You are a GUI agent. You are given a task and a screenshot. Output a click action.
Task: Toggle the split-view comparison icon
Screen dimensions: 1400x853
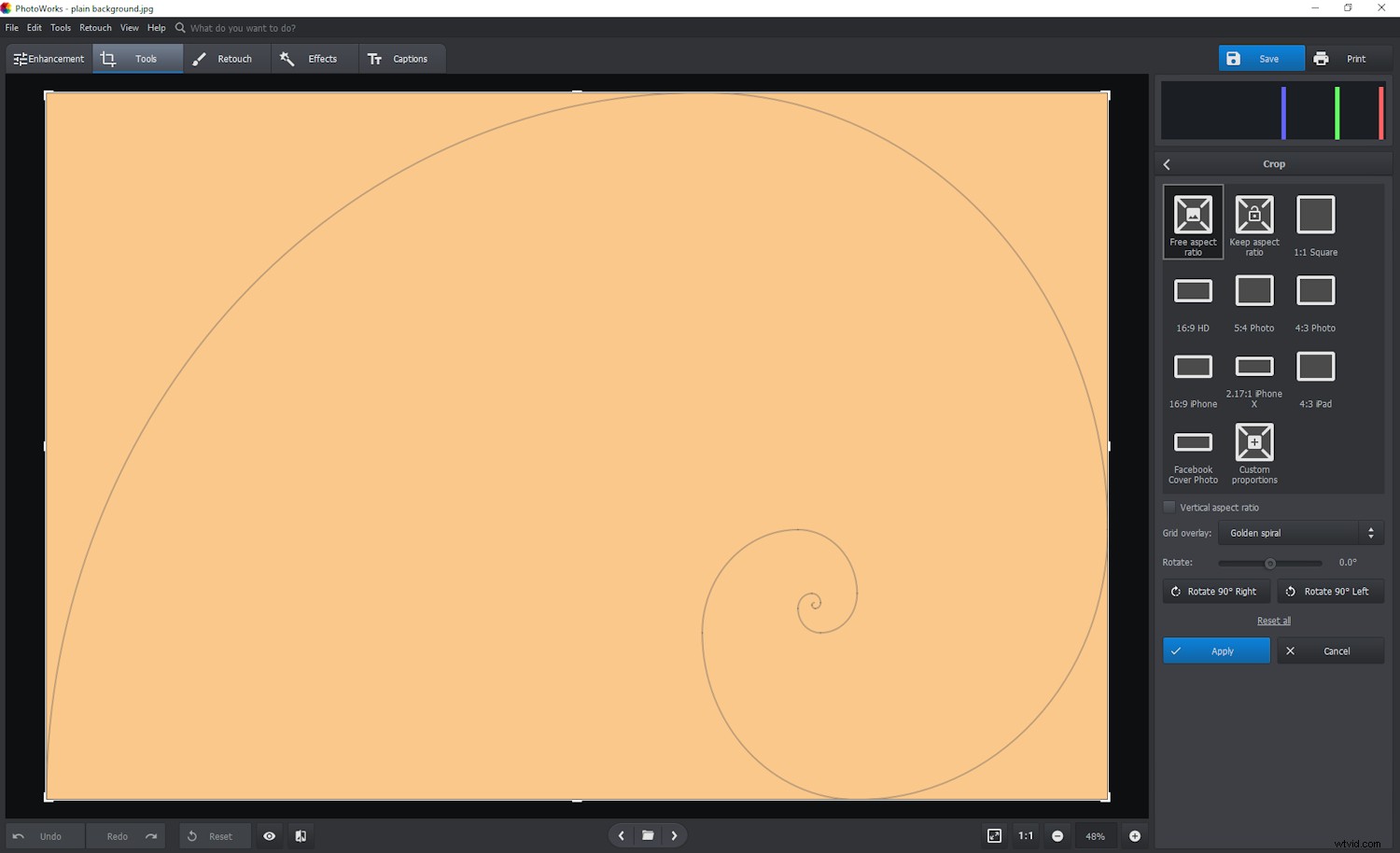[301, 835]
